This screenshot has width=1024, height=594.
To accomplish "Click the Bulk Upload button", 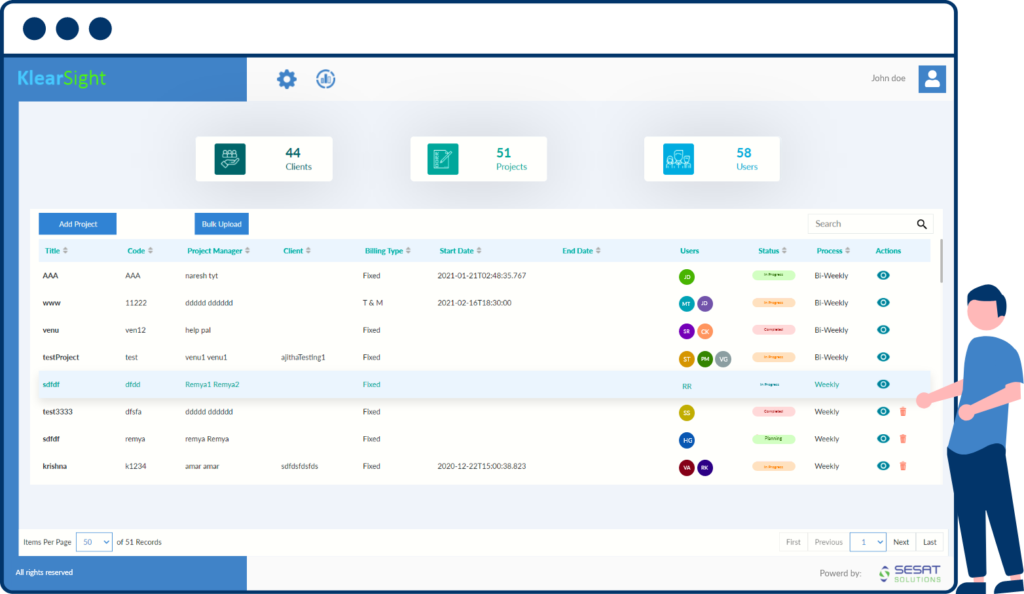I will tap(221, 224).
